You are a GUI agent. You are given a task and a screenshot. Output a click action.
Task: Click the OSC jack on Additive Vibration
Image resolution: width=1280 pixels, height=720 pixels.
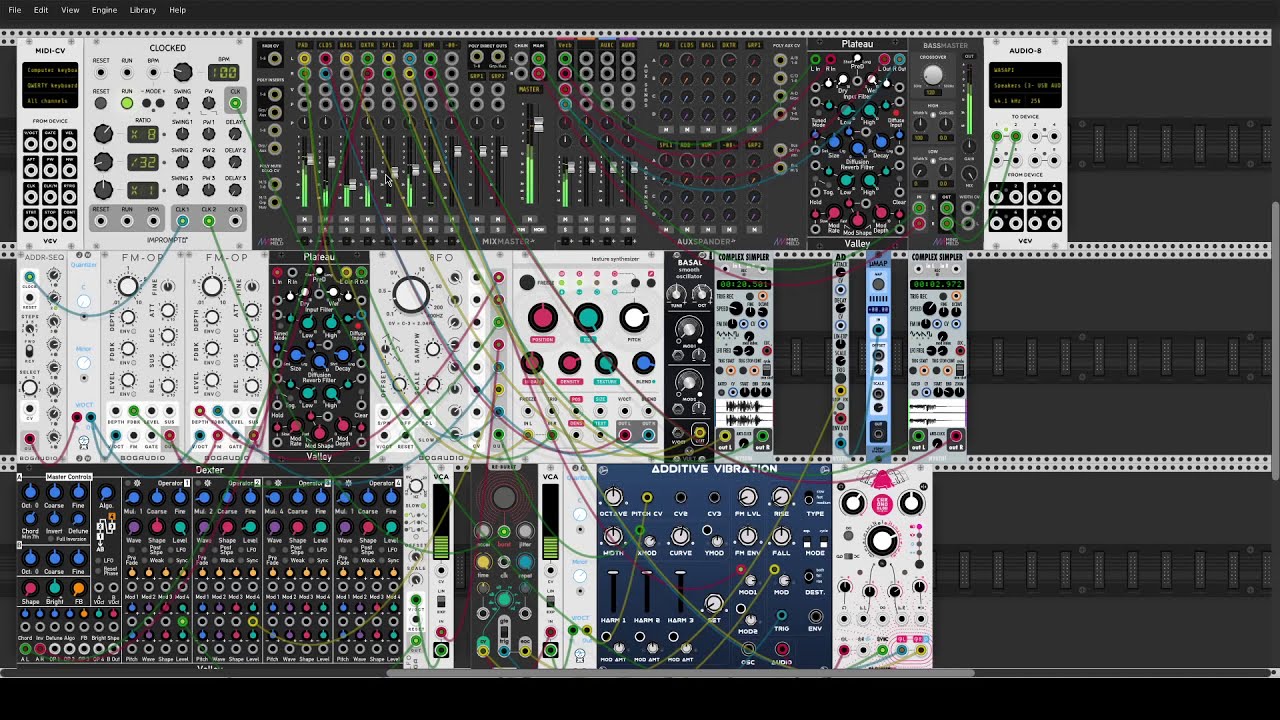[x=748, y=649]
